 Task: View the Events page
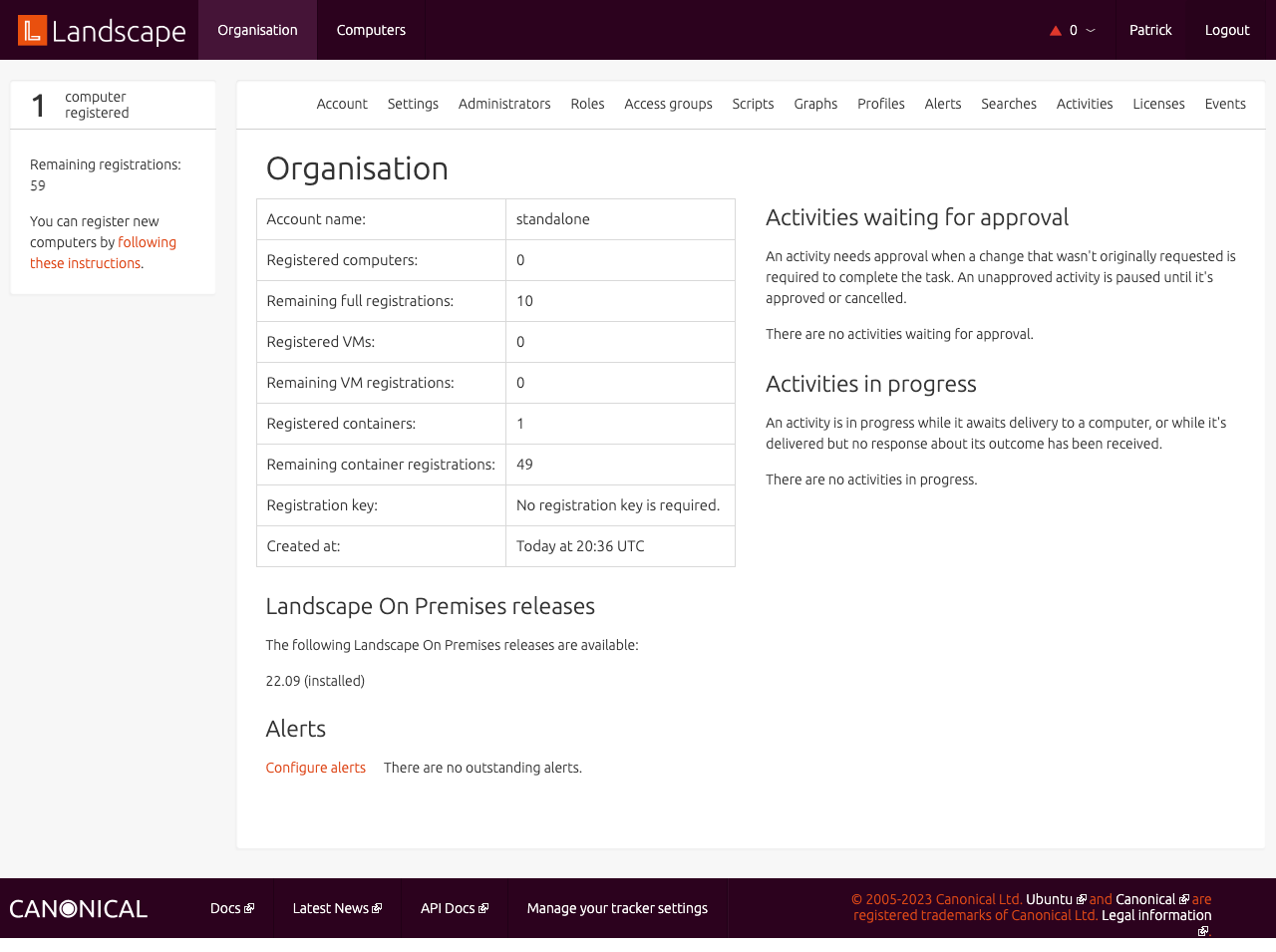1225,104
